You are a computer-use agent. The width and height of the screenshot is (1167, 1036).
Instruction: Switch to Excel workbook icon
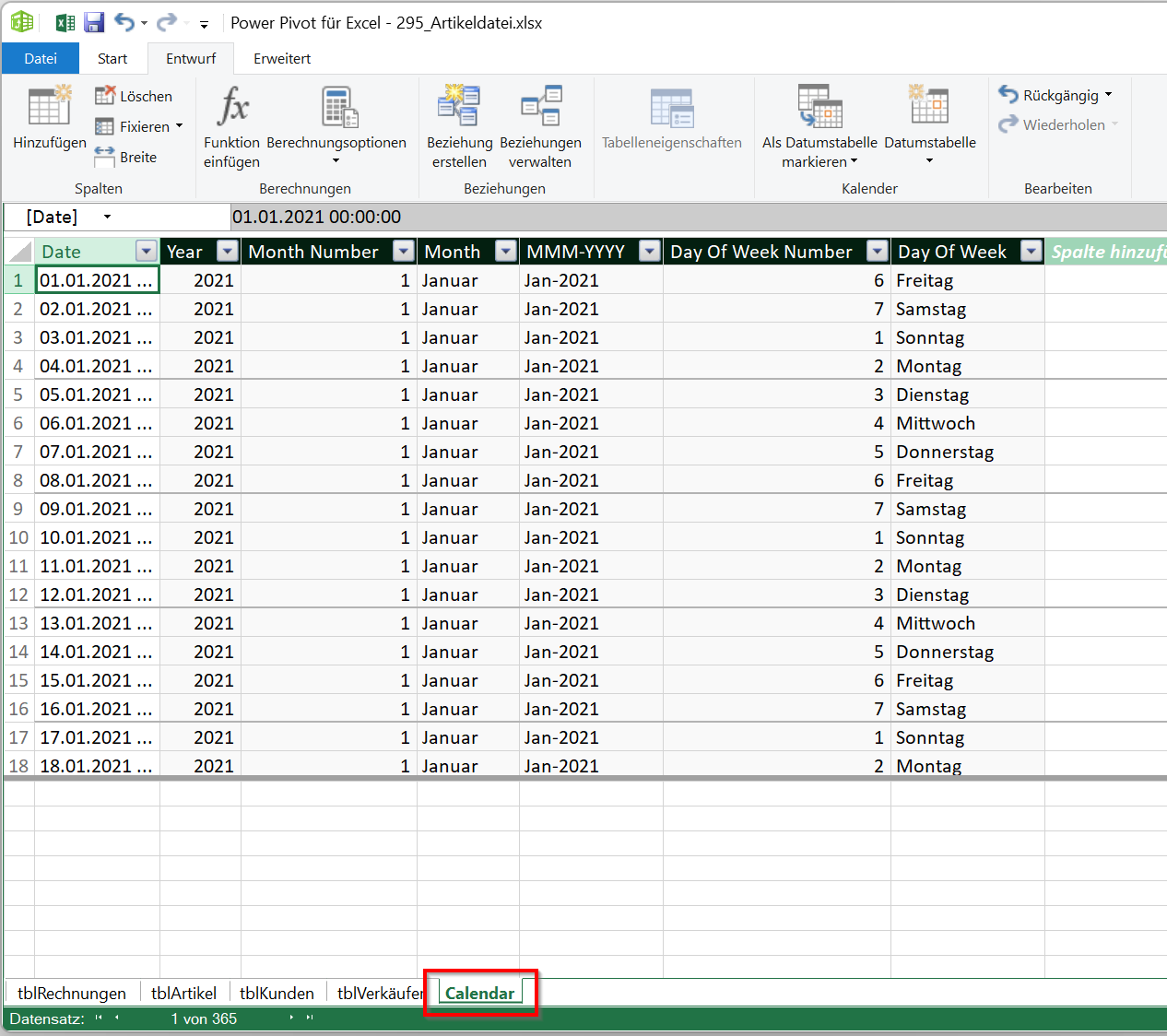tap(65, 23)
